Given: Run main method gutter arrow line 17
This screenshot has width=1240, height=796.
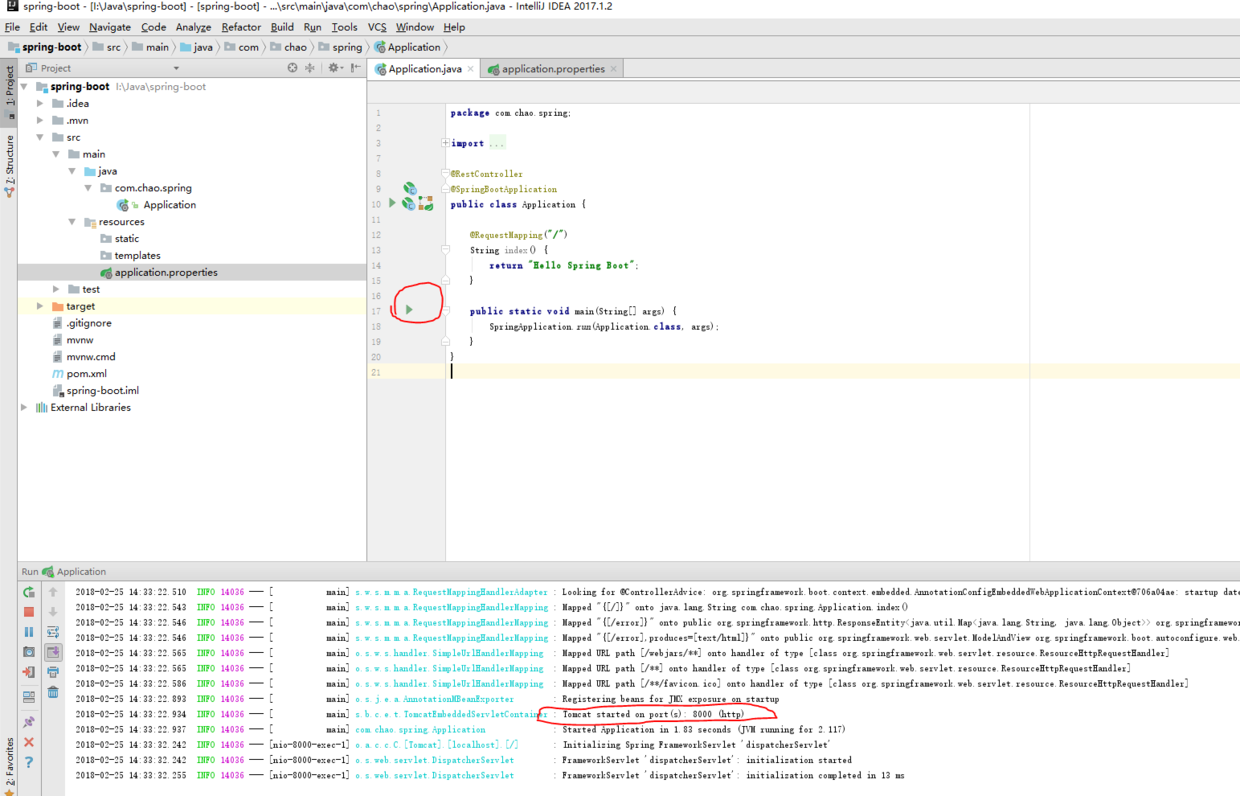Looking at the screenshot, I should [x=409, y=310].
